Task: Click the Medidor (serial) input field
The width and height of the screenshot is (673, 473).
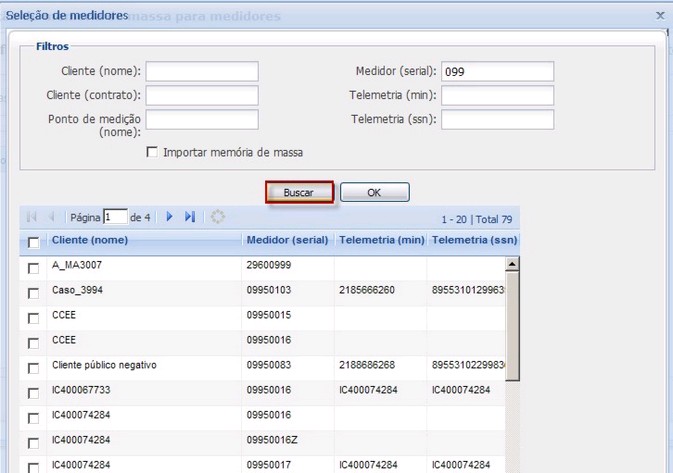Action: (497, 72)
